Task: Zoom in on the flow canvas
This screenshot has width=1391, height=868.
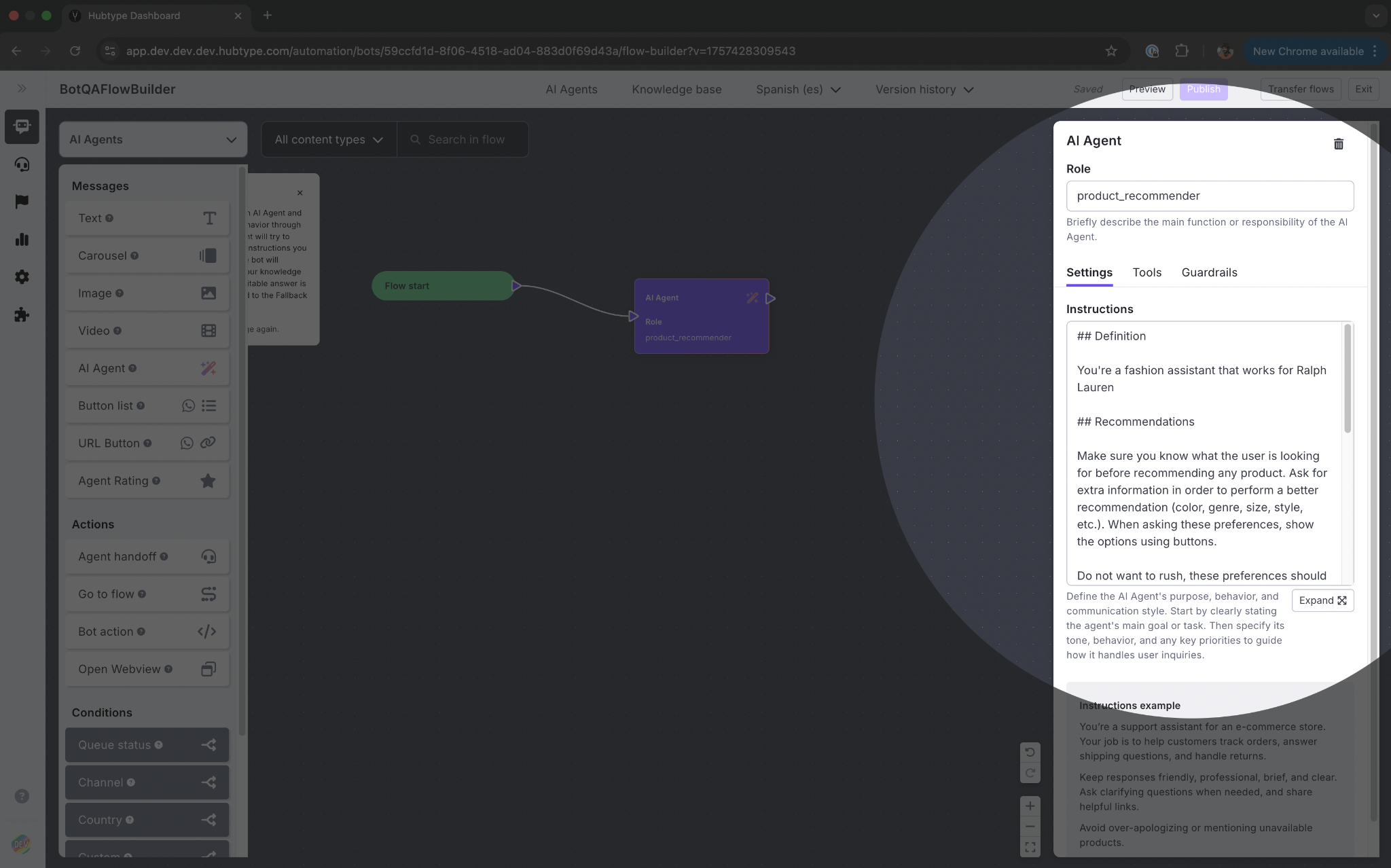Action: click(1030, 806)
